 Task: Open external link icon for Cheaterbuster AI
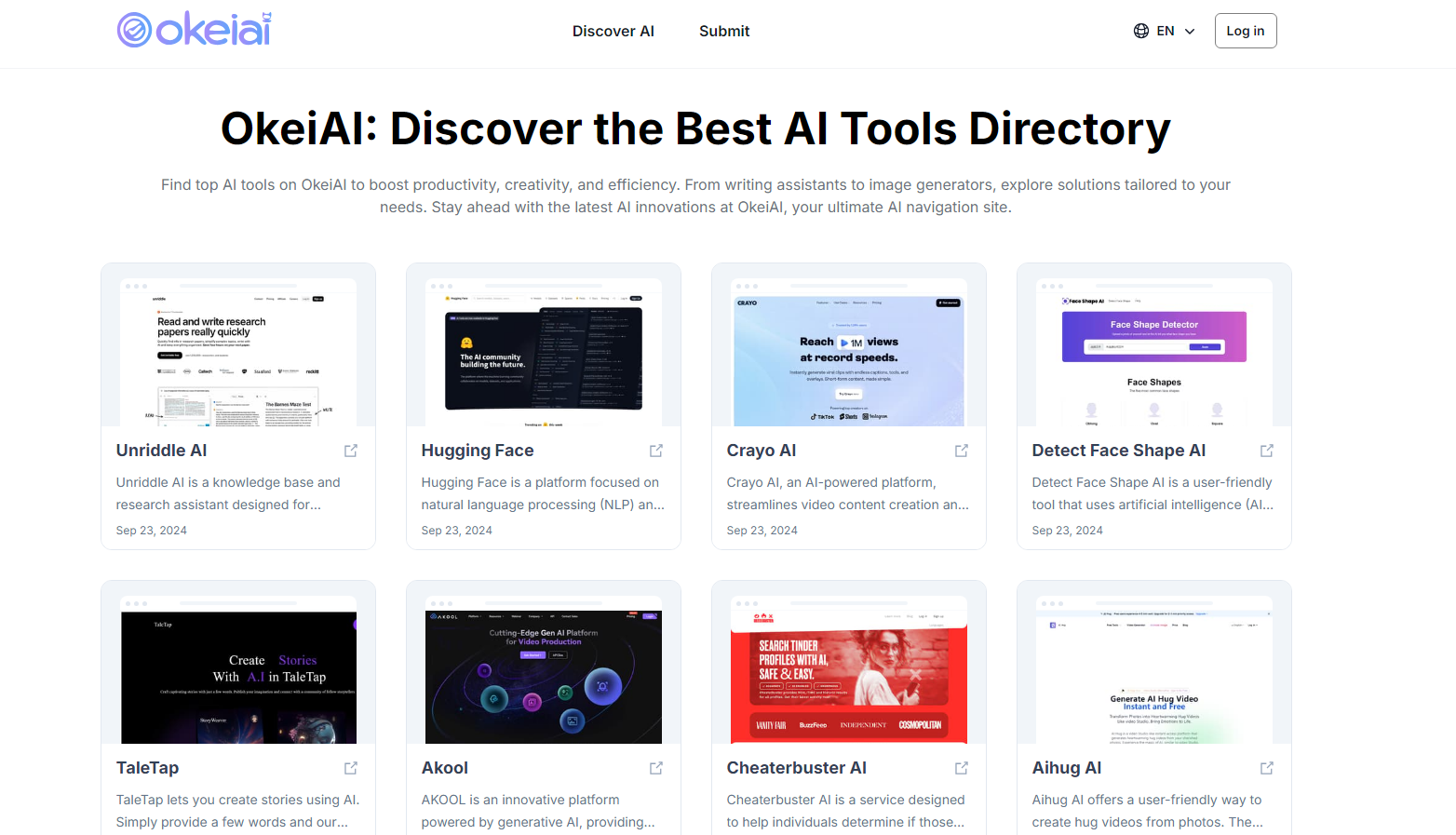[962, 768]
